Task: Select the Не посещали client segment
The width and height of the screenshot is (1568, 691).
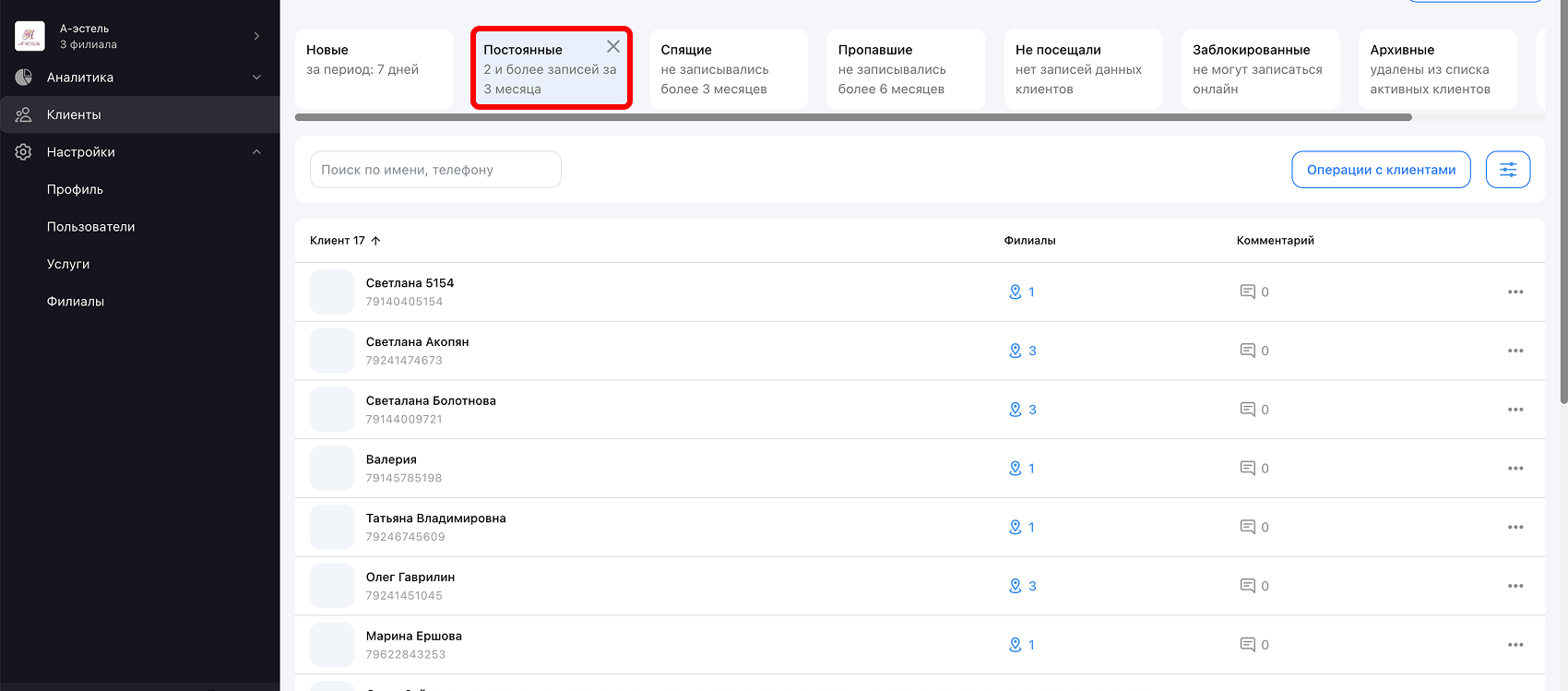Action: click(1083, 69)
